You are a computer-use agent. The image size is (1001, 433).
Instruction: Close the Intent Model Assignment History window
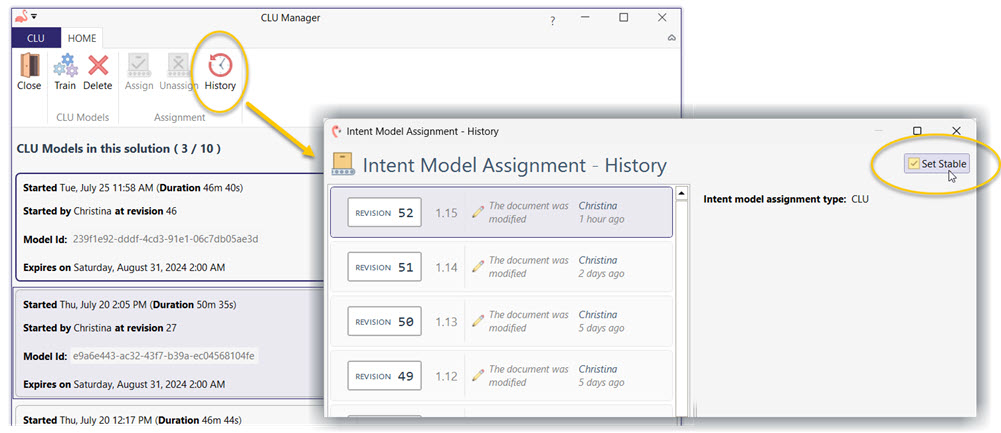pos(956,131)
